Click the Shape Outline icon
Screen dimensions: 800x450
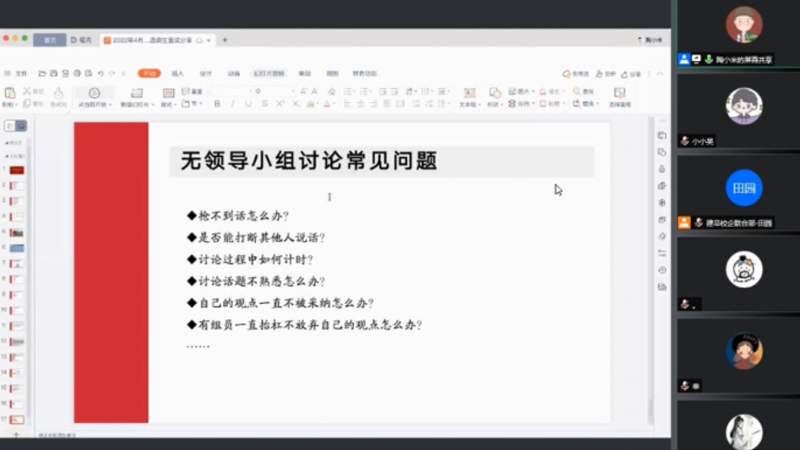coord(543,104)
